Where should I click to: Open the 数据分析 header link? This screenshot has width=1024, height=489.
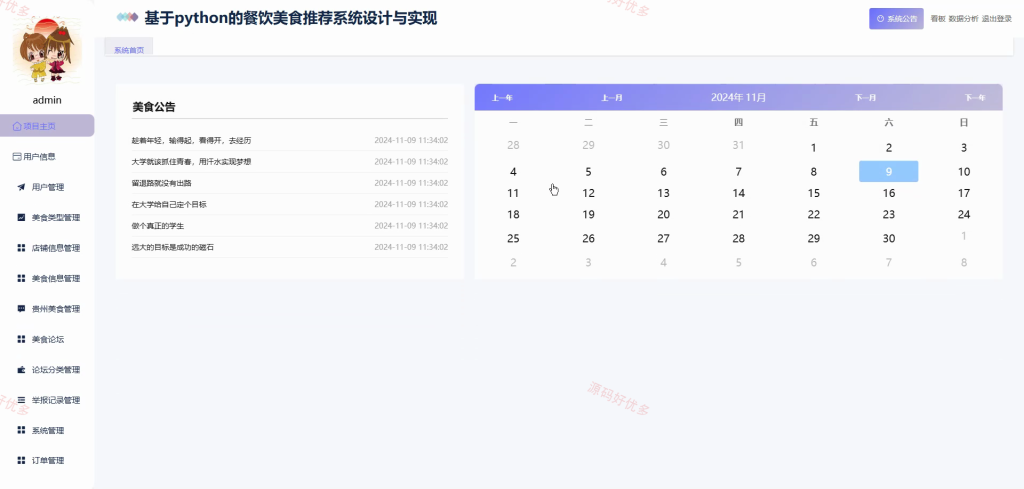coord(963,19)
